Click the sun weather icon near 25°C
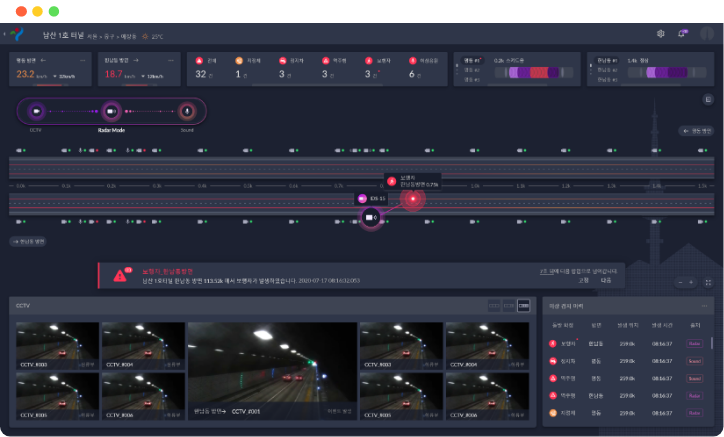The height and width of the screenshot is (437, 724). pos(145,36)
